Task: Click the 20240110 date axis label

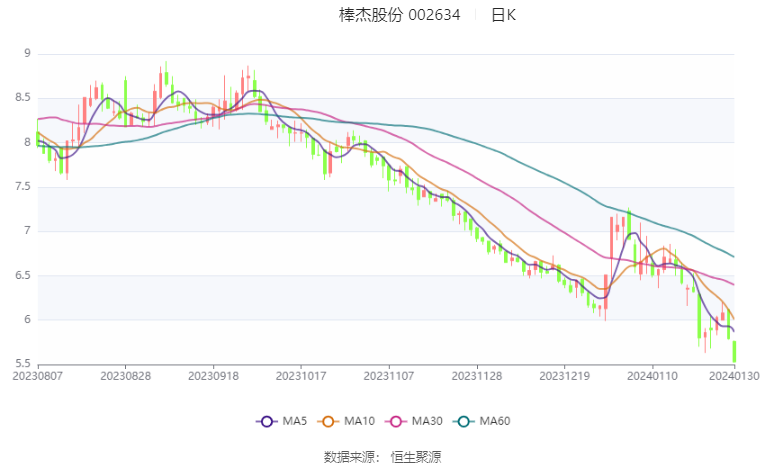Action: (x=652, y=376)
